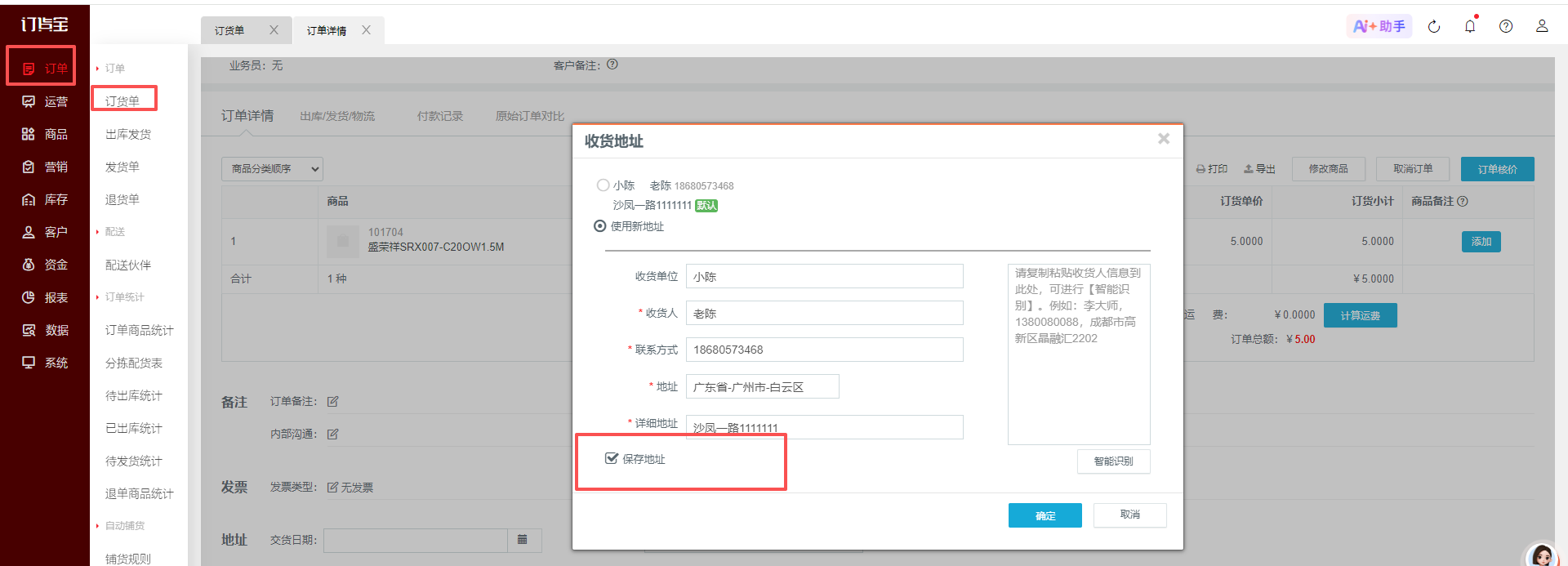The width and height of the screenshot is (1568, 566).
Task: Click the 客户备注 help icon
Action: pyautogui.click(x=612, y=65)
